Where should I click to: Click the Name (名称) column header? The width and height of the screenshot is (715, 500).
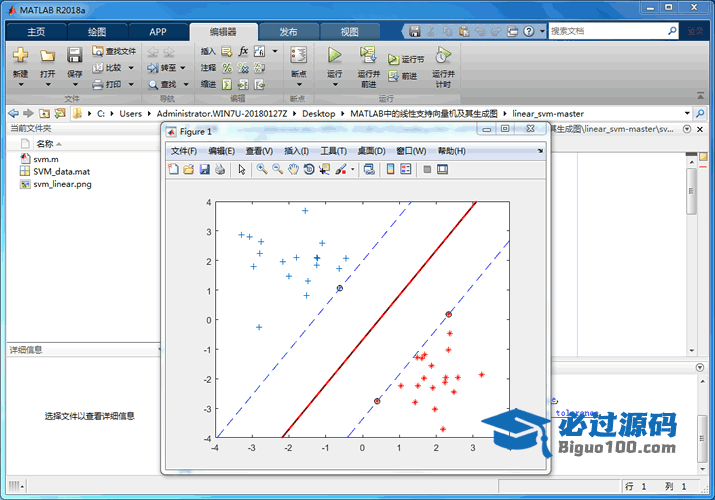pos(45,144)
